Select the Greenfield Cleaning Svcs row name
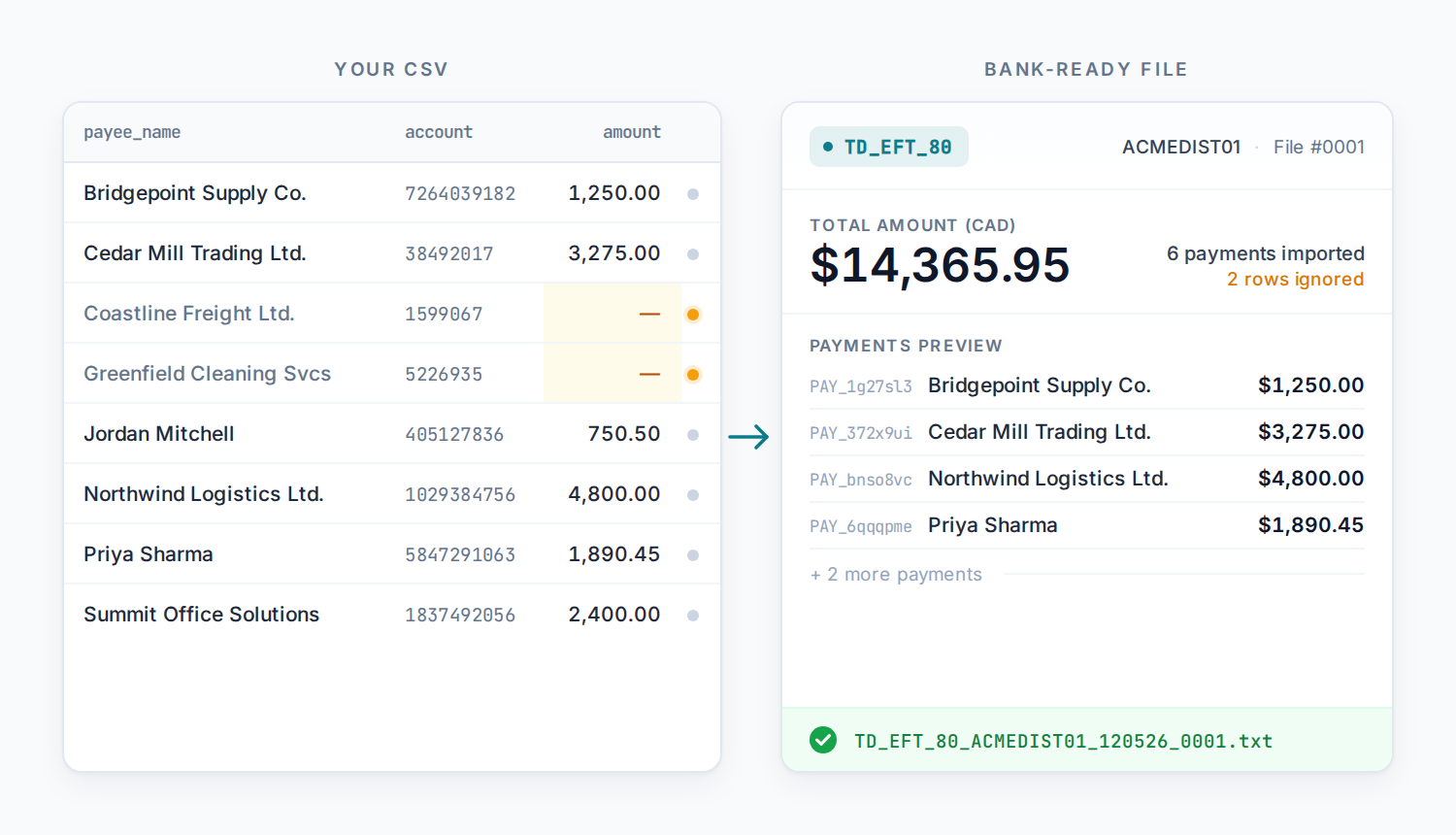The image size is (1456, 835). [x=208, y=374]
